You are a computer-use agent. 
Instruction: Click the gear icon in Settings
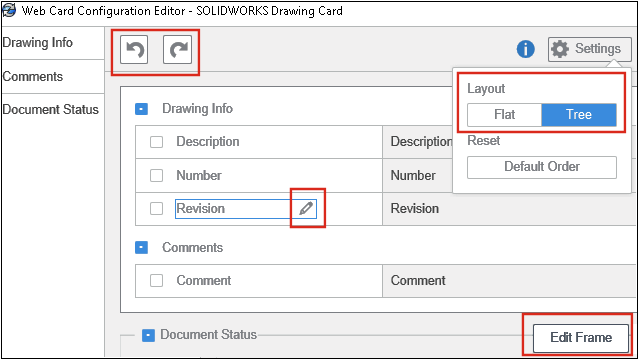pyautogui.click(x=560, y=49)
